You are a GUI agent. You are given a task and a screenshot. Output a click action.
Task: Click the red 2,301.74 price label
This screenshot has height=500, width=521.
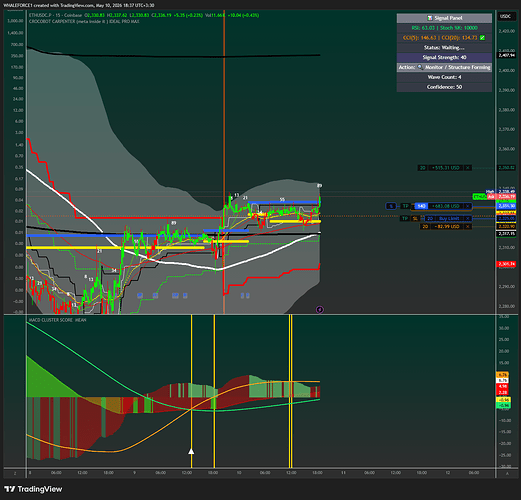click(x=506, y=264)
